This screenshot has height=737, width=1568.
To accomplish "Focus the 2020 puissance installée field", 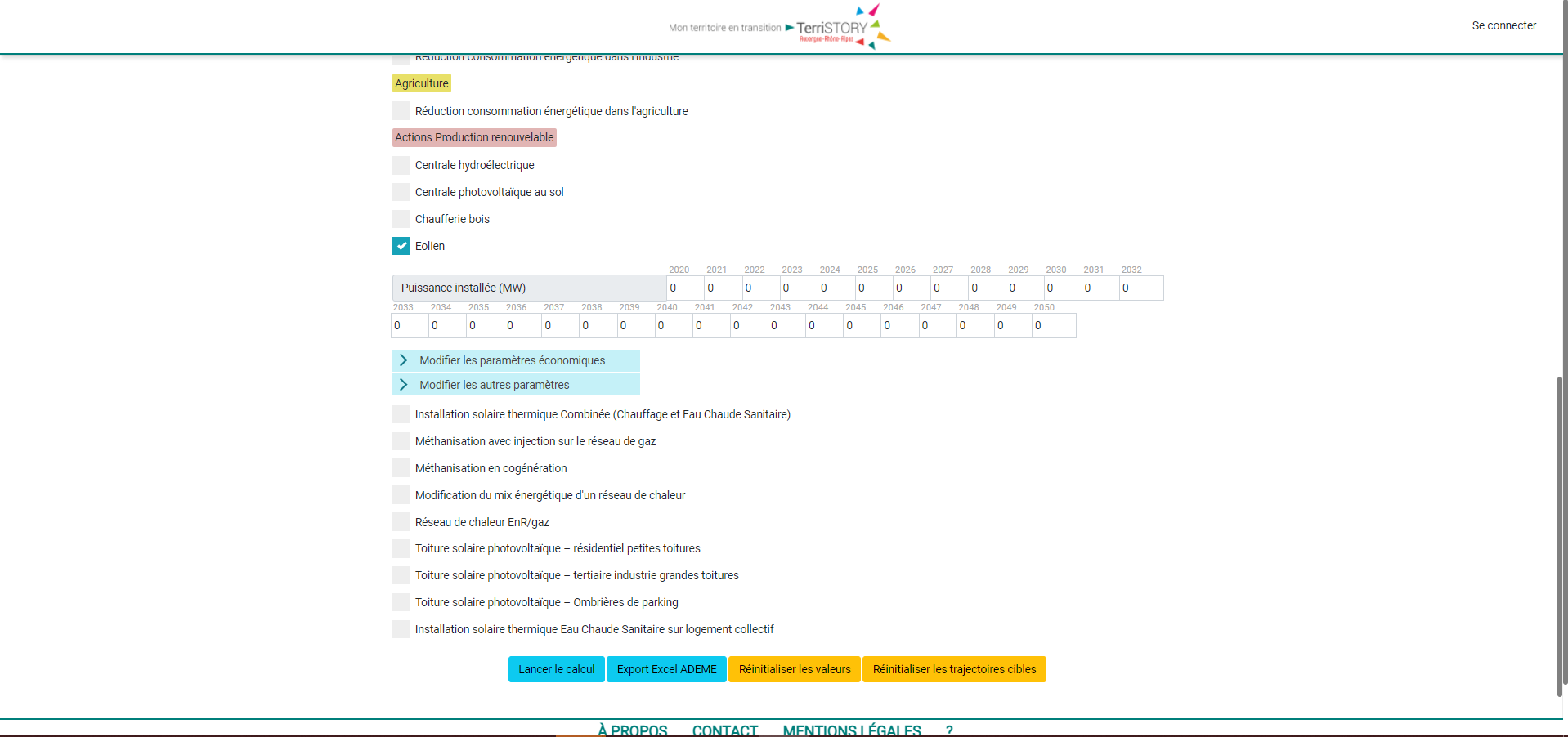I will point(685,288).
